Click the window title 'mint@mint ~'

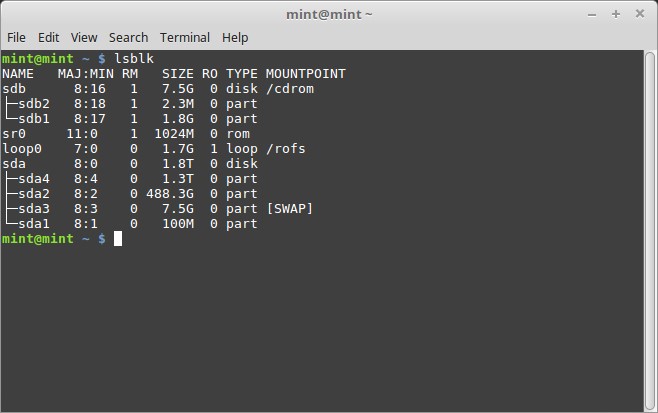click(x=328, y=14)
